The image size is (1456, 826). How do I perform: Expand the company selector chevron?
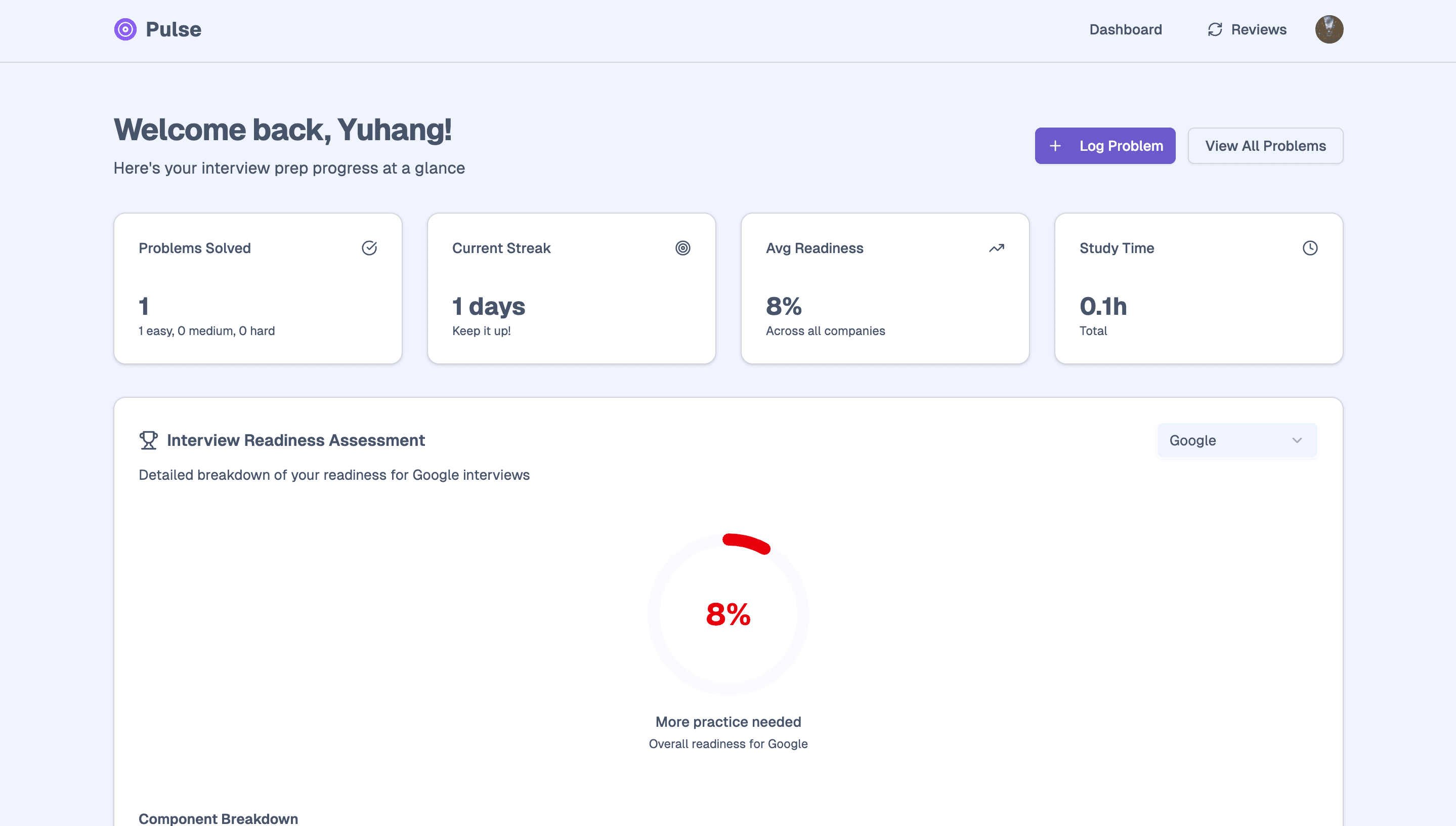coord(1297,440)
